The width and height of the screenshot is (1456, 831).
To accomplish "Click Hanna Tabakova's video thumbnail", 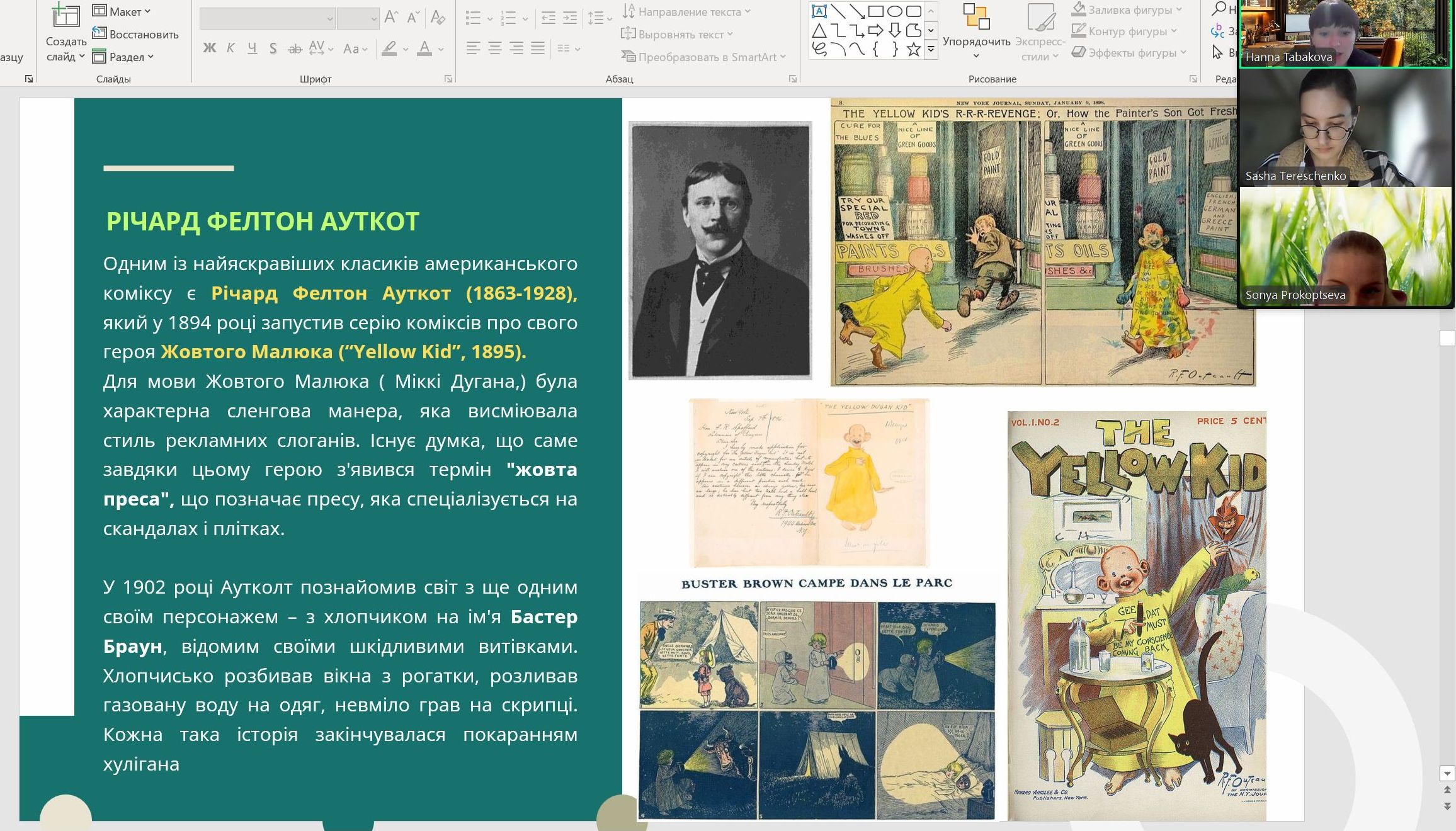I will 1345,33.
